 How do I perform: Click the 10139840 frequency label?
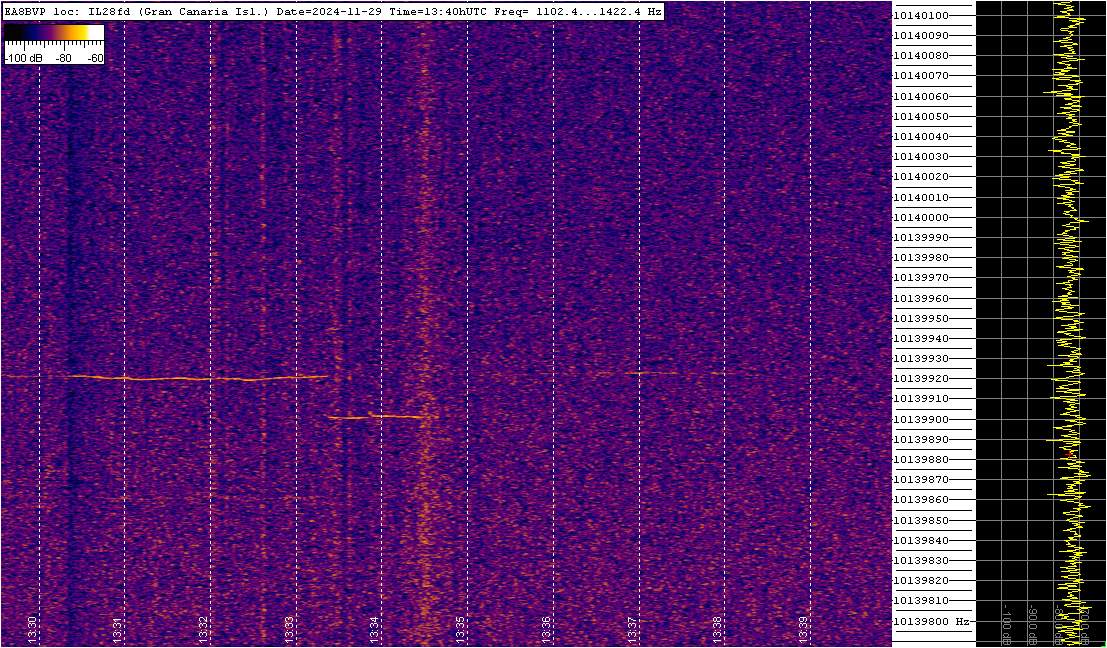point(921,541)
